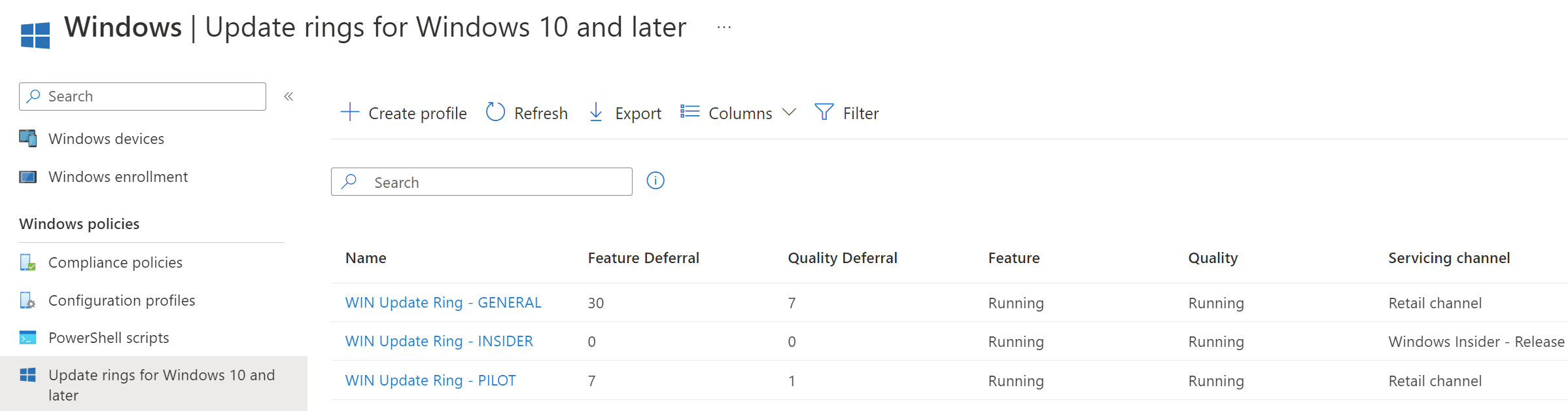Click the Windows policies section heading
Image resolution: width=1568 pixels, height=411 pixels.
pyautogui.click(x=79, y=224)
